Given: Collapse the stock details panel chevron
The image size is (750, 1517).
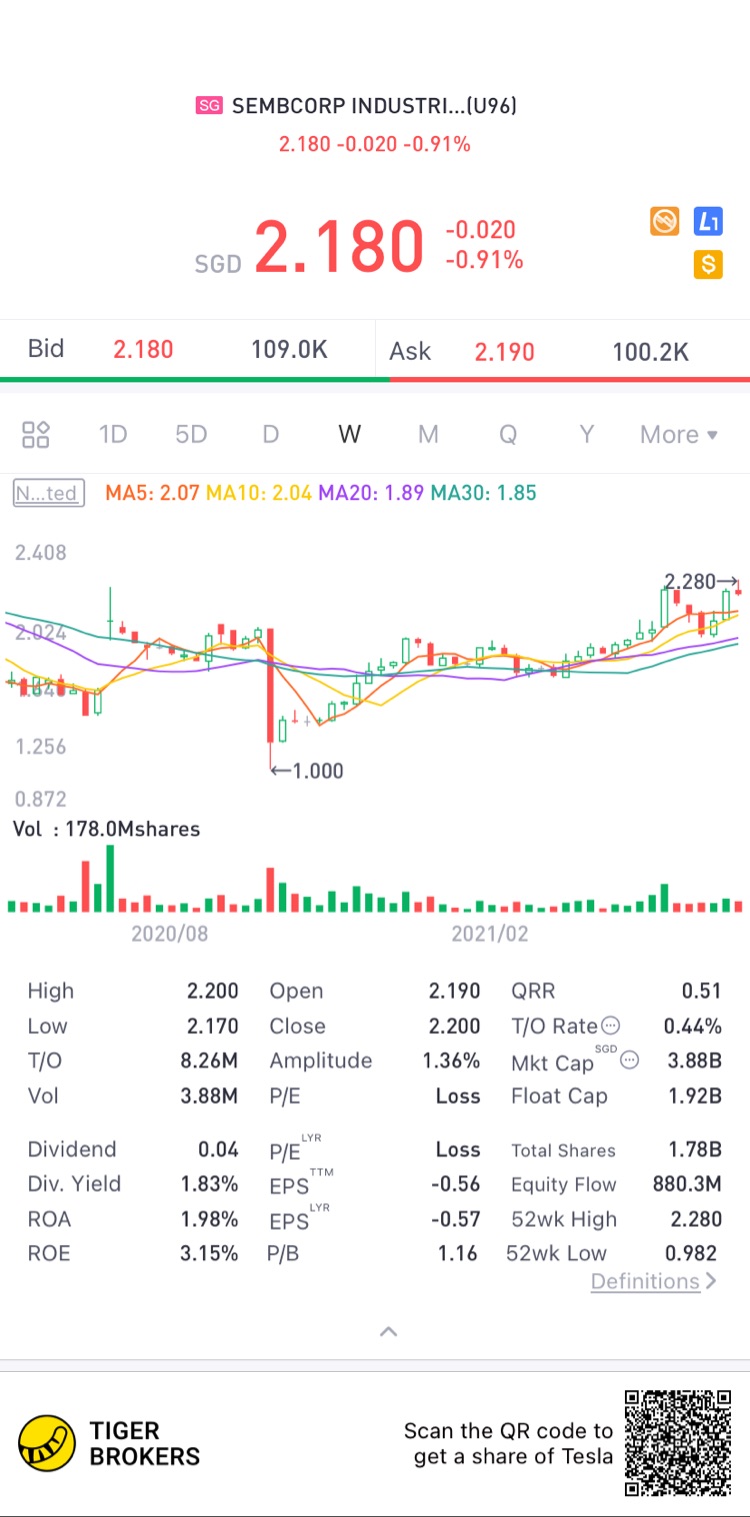Looking at the screenshot, I should (390, 1331).
